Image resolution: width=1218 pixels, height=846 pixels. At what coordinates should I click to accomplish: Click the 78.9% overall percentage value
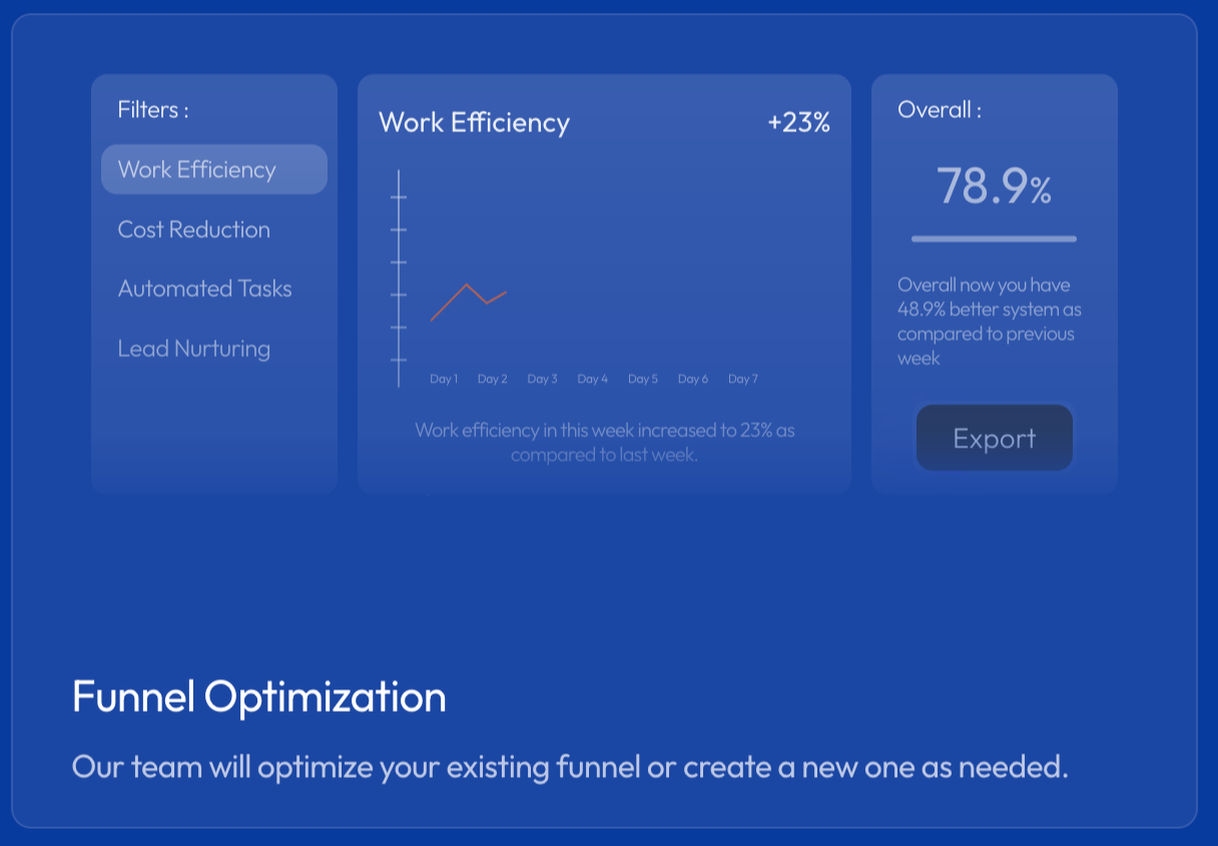(x=994, y=188)
